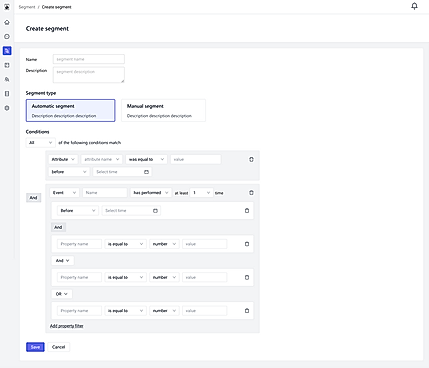Open the capitalized 'Before' dropdown in Event
This screenshot has height=368, width=429.
tap(78, 211)
